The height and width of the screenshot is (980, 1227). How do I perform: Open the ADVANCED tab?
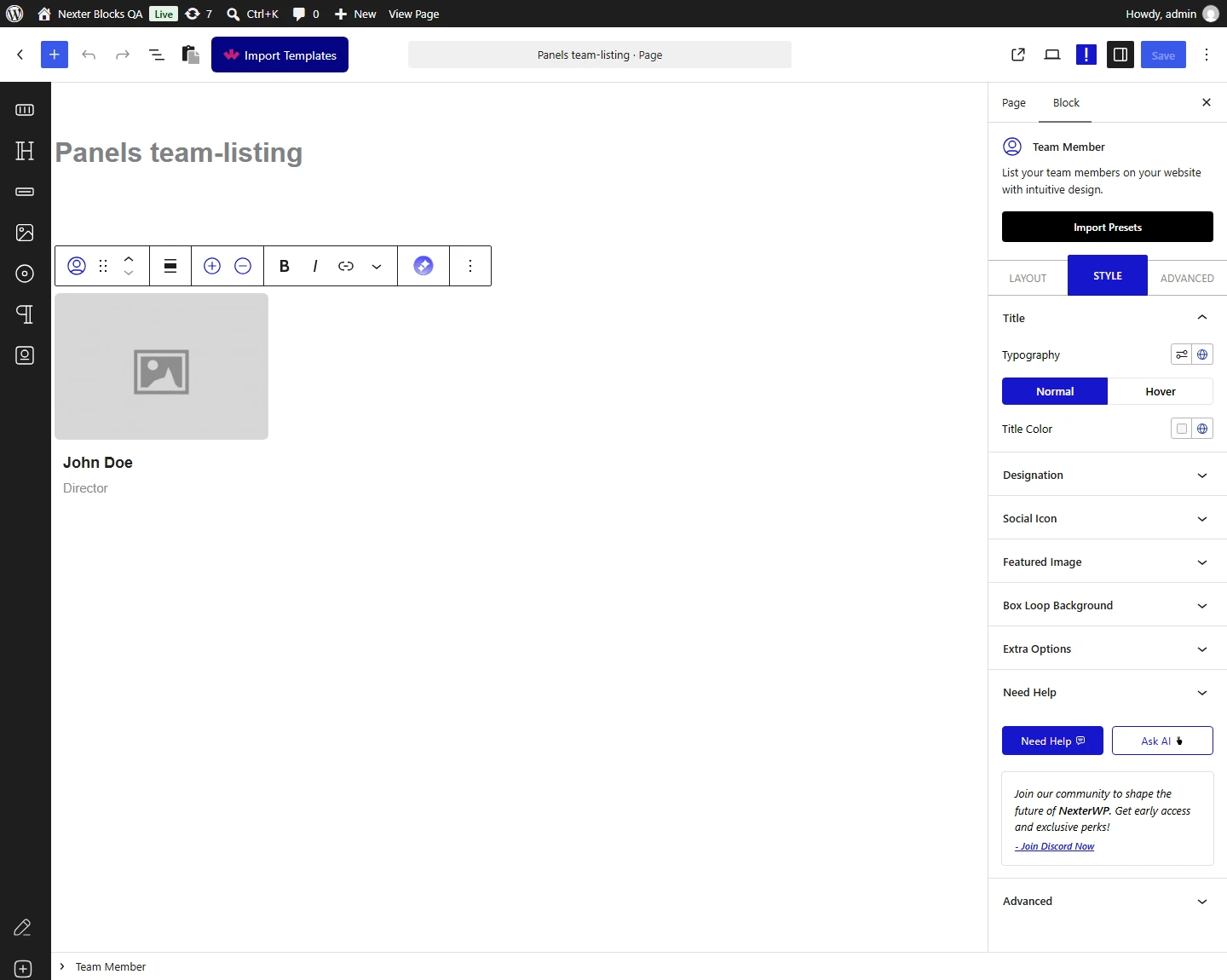pos(1187,278)
